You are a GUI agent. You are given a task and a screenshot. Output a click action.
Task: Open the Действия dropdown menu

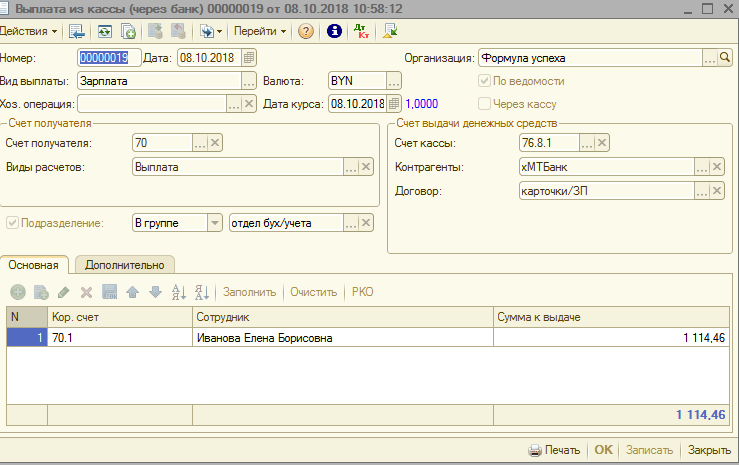point(28,31)
